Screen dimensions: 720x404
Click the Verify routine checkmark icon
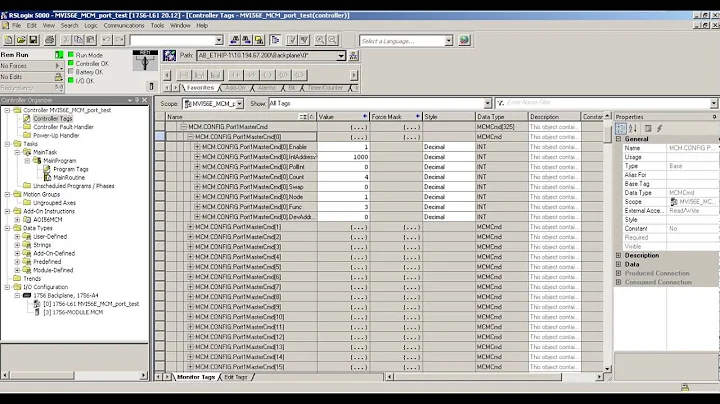pyautogui.click(x=292, y=40)
